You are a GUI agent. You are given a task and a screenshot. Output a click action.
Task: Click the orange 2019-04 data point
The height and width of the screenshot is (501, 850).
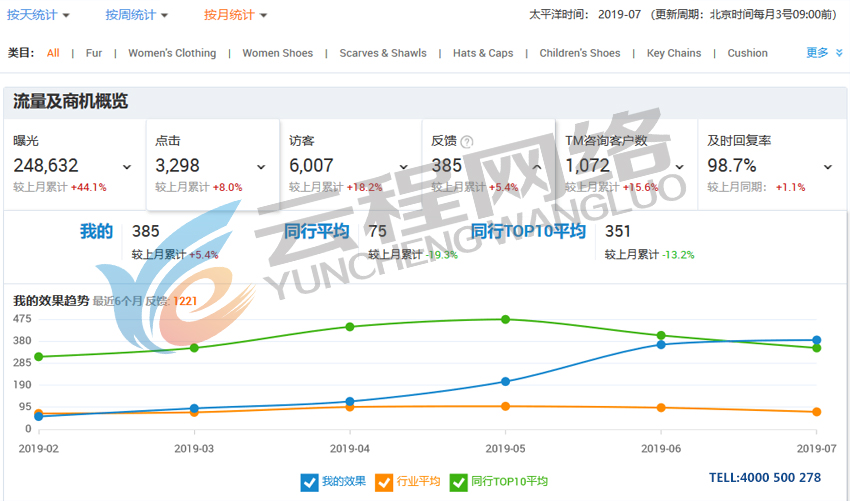350,407
